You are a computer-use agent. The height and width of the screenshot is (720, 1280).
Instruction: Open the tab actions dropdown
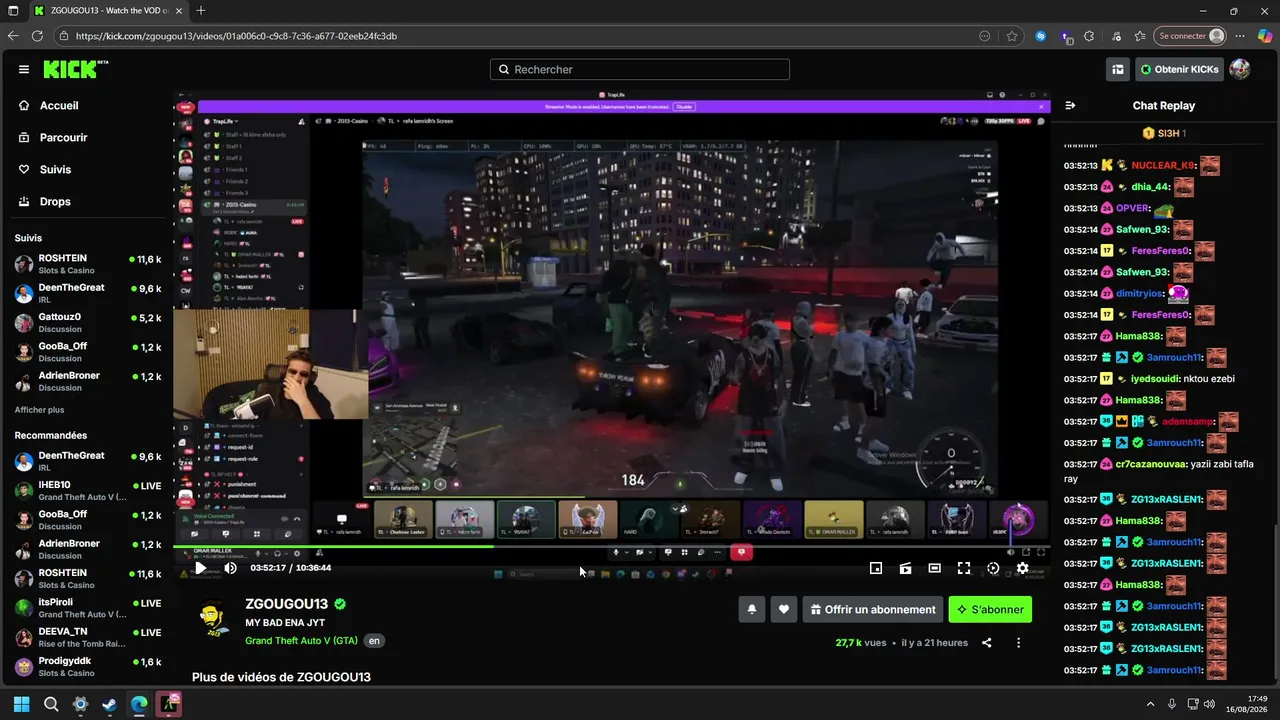12,11
